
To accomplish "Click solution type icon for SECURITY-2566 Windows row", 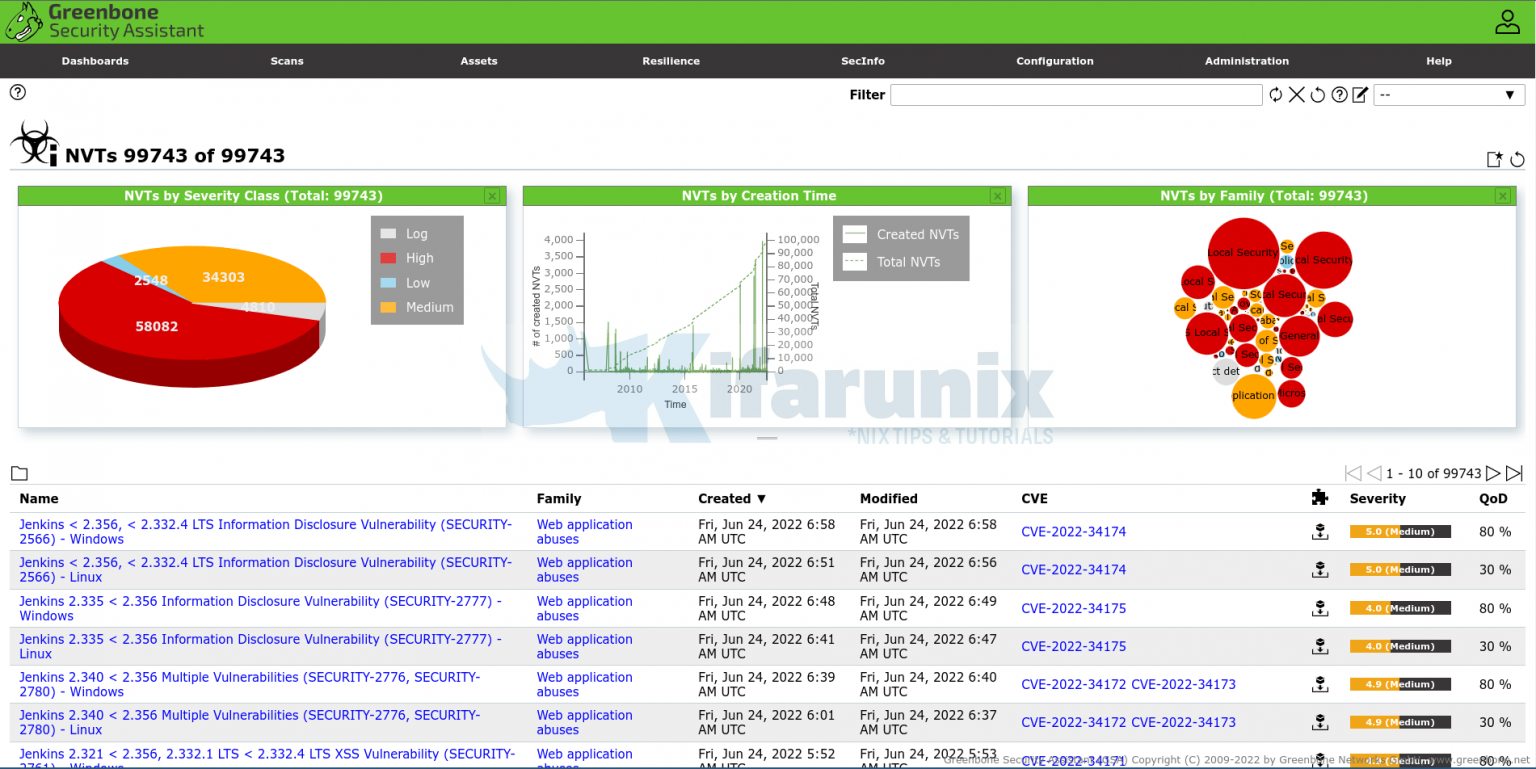I will coord(1320,532).
